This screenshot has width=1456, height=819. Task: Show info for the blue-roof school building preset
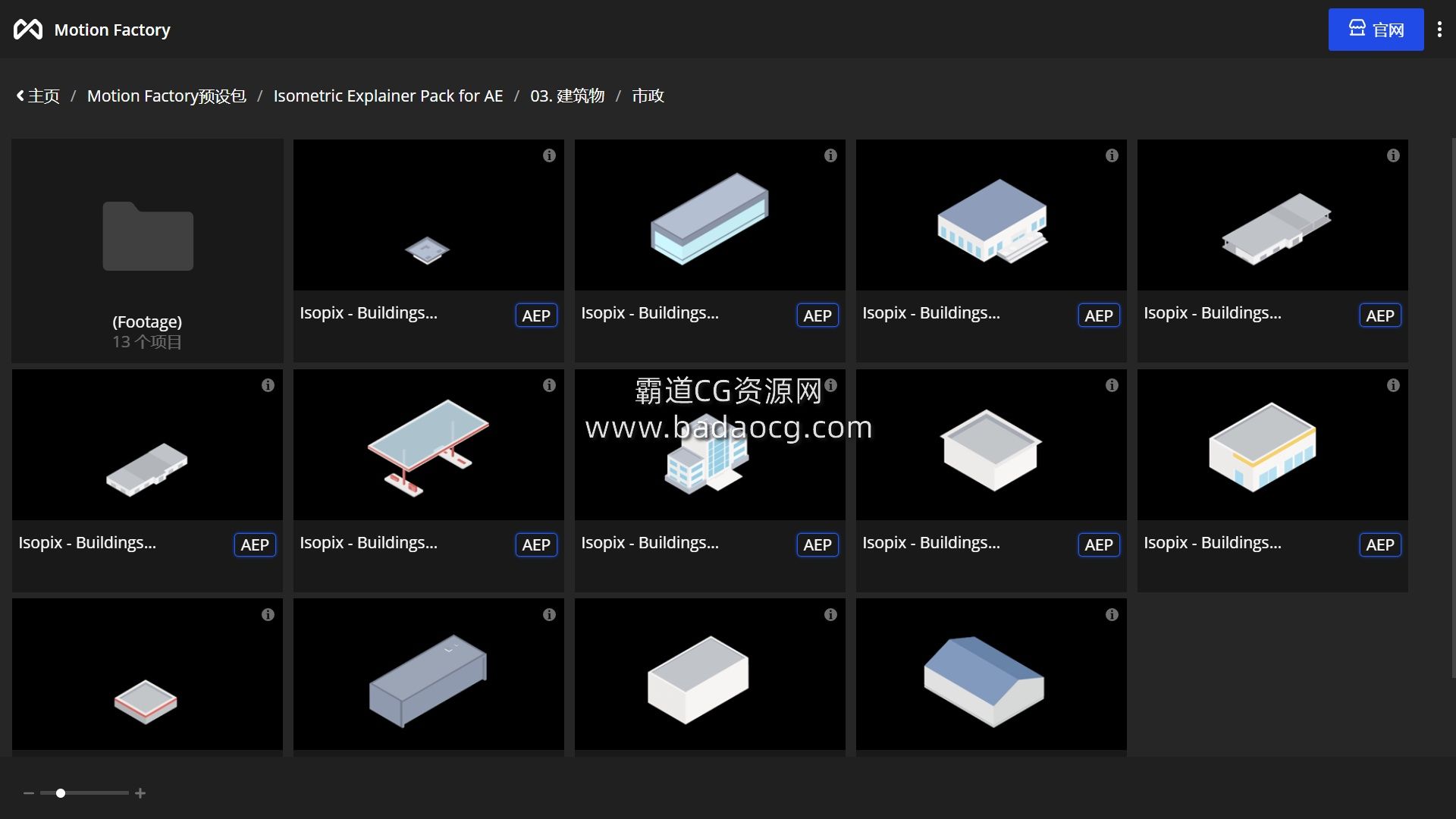click(x=1112, y=155)
